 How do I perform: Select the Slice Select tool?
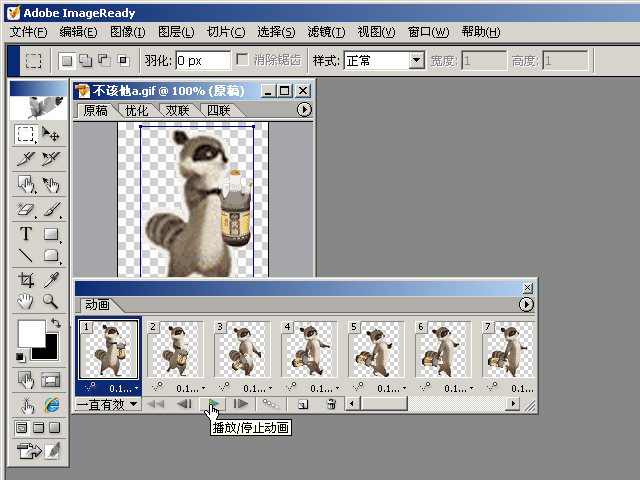pyautogui.click(x=51, y=159)
